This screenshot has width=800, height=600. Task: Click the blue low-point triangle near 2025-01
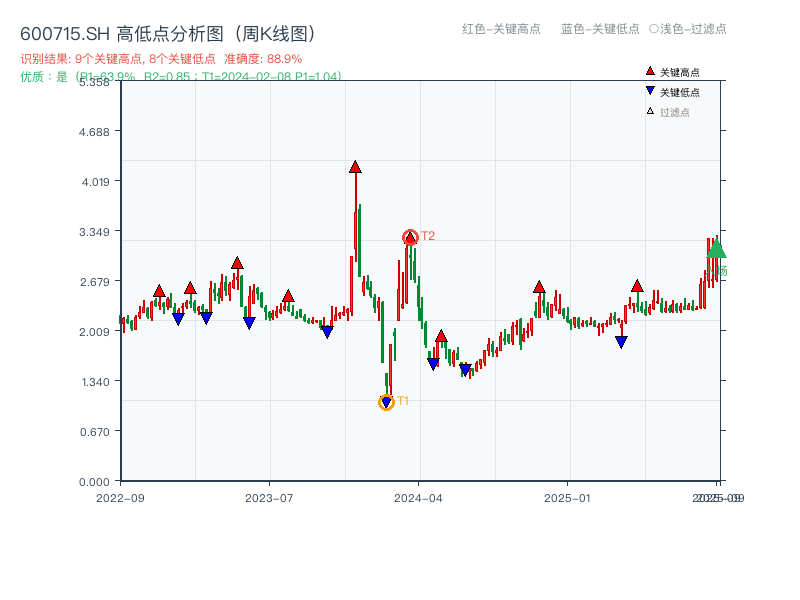pyautogui.click(x=620, y=343)
